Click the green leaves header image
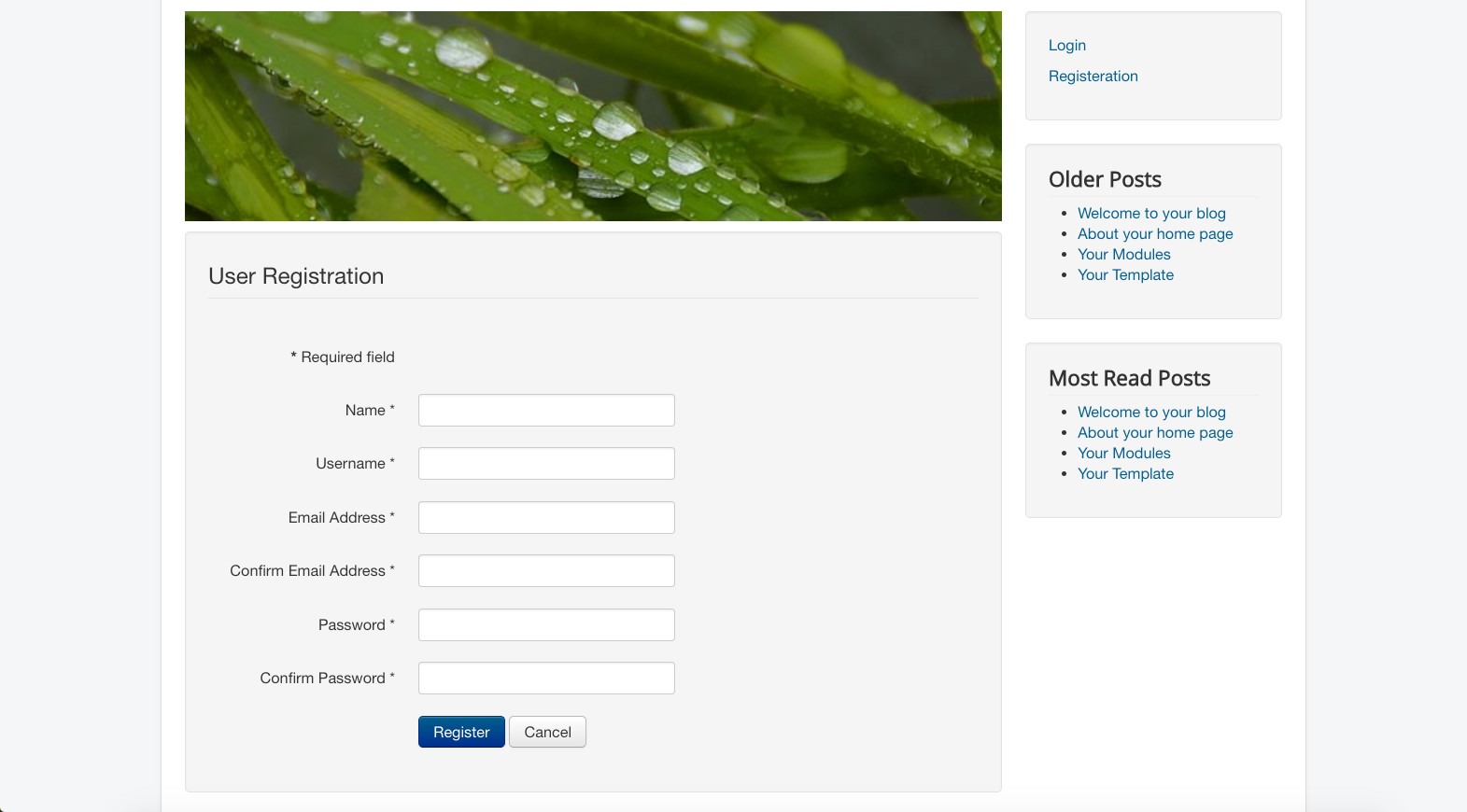Image resolution: width=1467 pixels, height=812 pixels. point(593,116)
